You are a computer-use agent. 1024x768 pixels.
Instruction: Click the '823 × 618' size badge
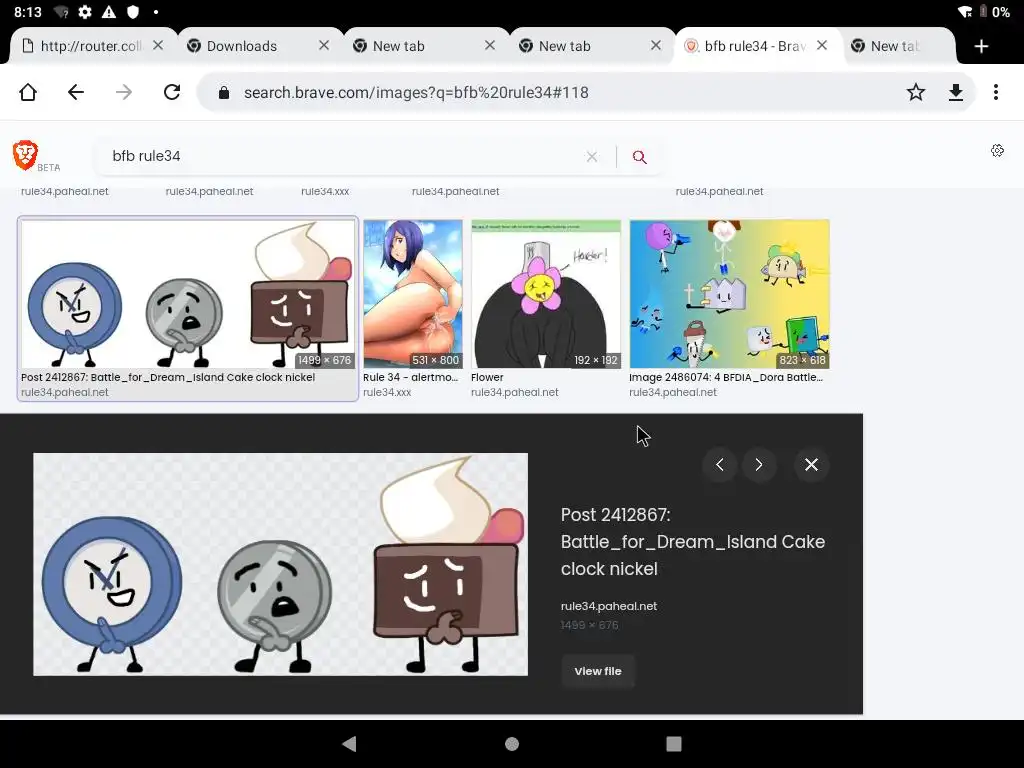(802, 360)
